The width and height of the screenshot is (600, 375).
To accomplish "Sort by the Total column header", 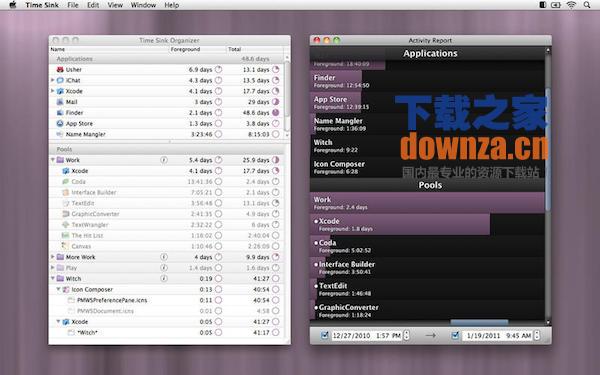I will coord(255,49).
